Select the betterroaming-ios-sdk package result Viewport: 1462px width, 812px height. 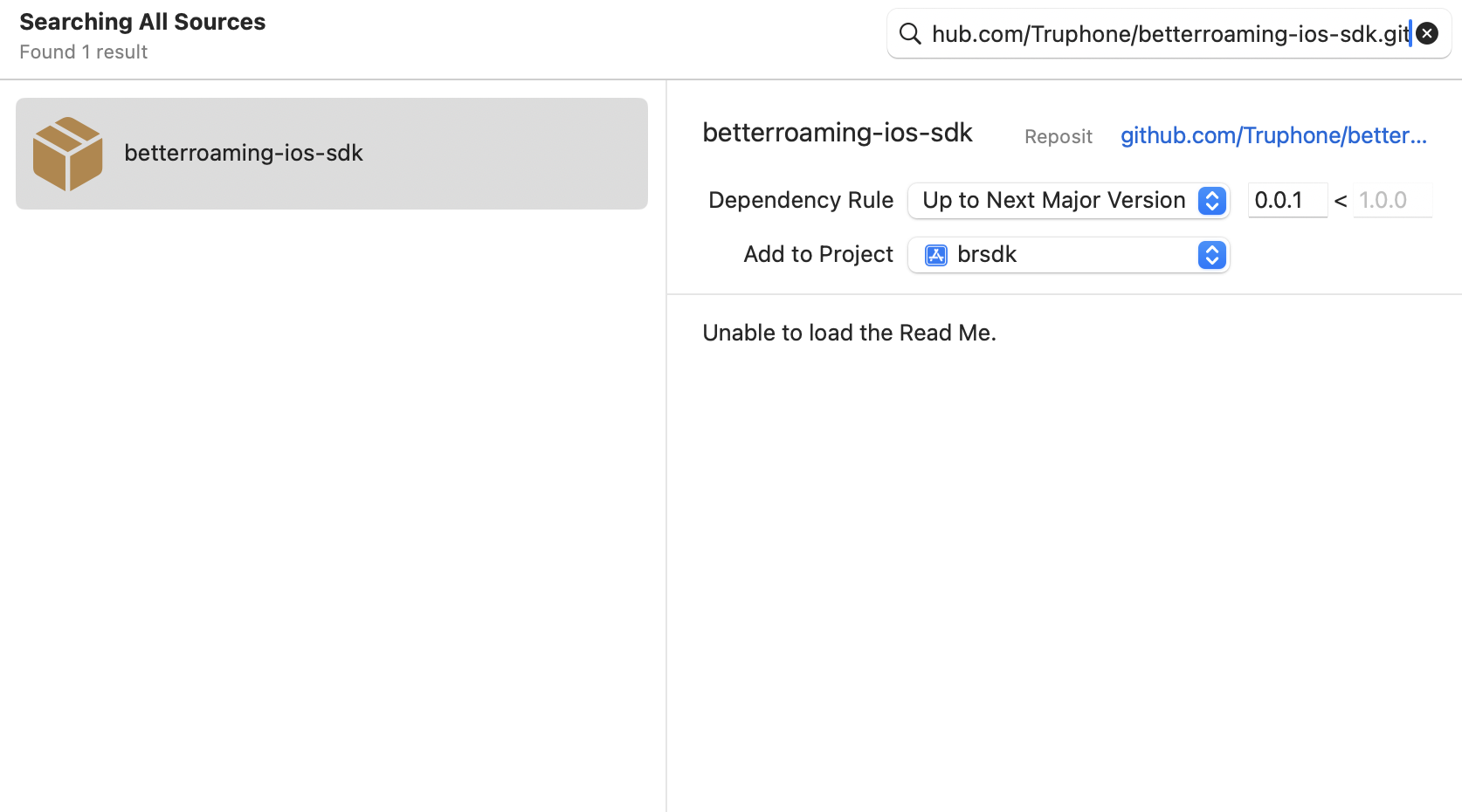click(x=332, y=154)
